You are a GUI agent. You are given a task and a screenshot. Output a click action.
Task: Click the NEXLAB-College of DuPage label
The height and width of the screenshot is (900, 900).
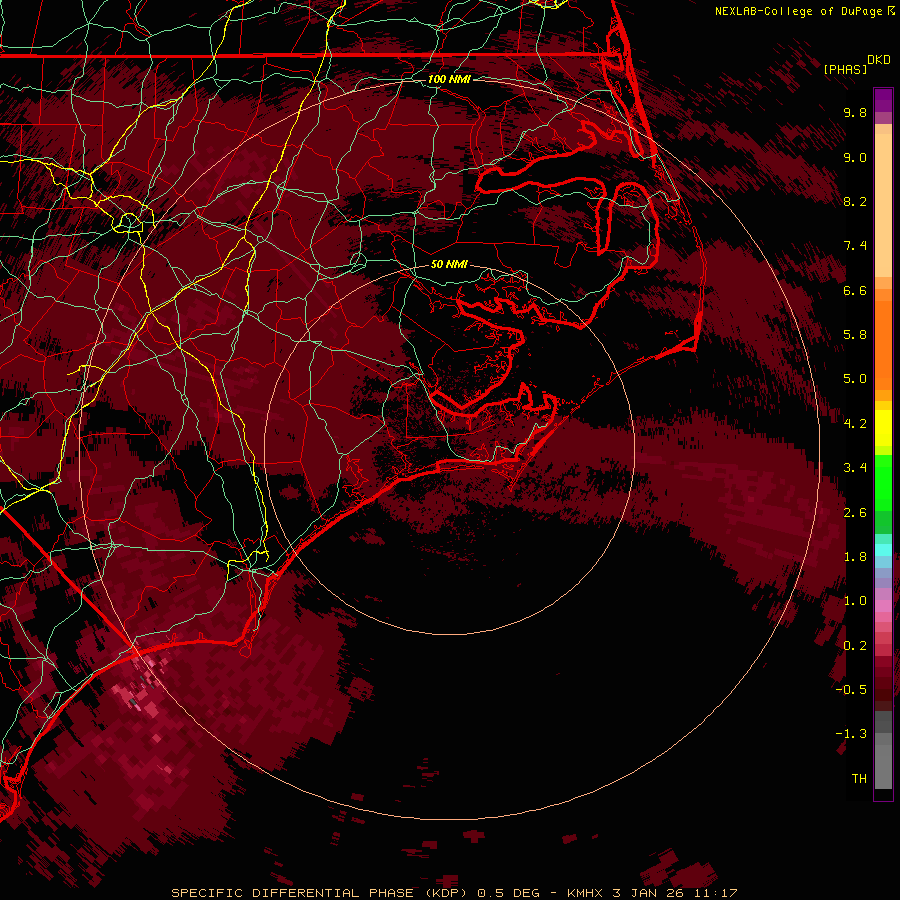(798, 11)
